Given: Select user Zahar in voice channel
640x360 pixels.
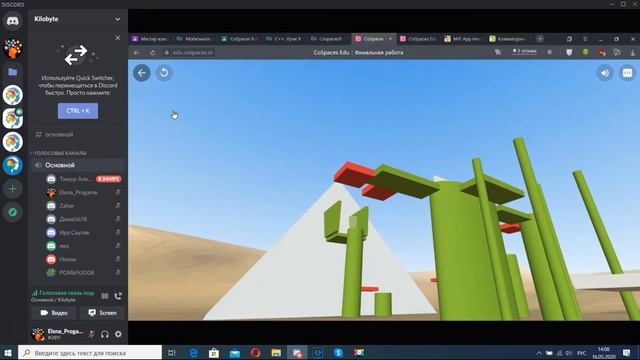Looking at the screenshot, I should (84, 206).
